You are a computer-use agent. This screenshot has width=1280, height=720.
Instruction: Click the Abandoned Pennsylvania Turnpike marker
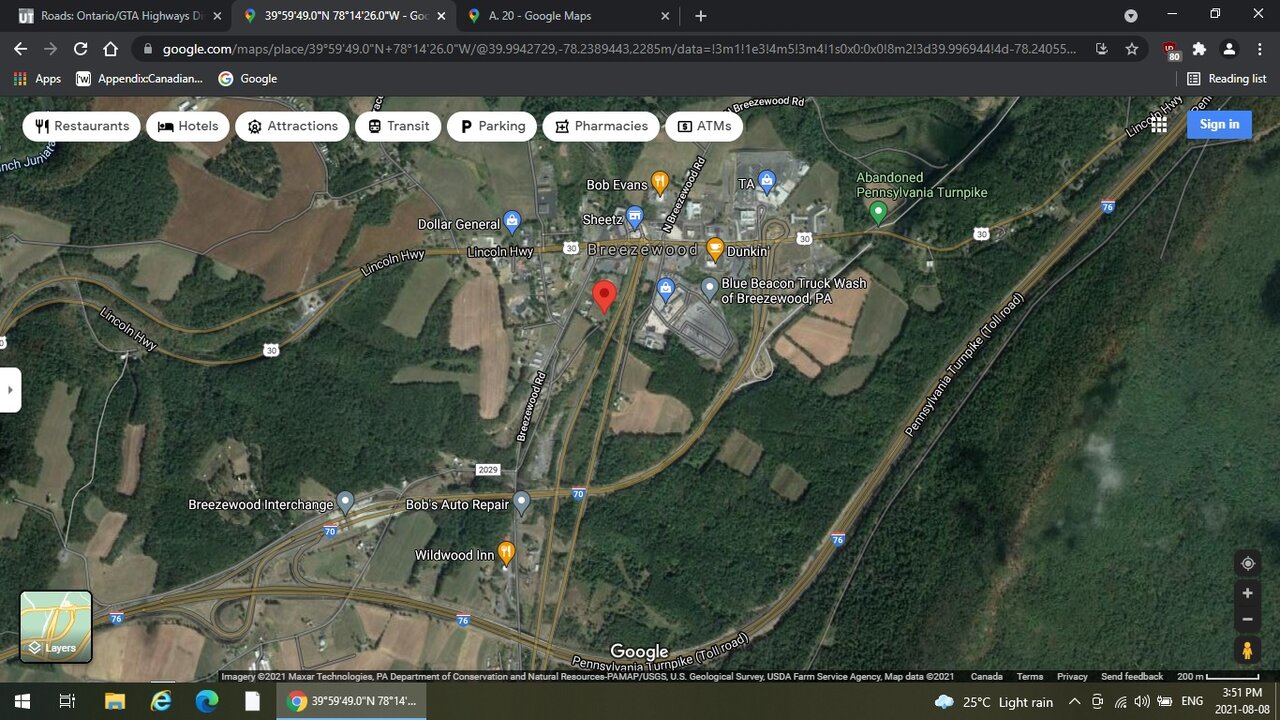point(878,212)
